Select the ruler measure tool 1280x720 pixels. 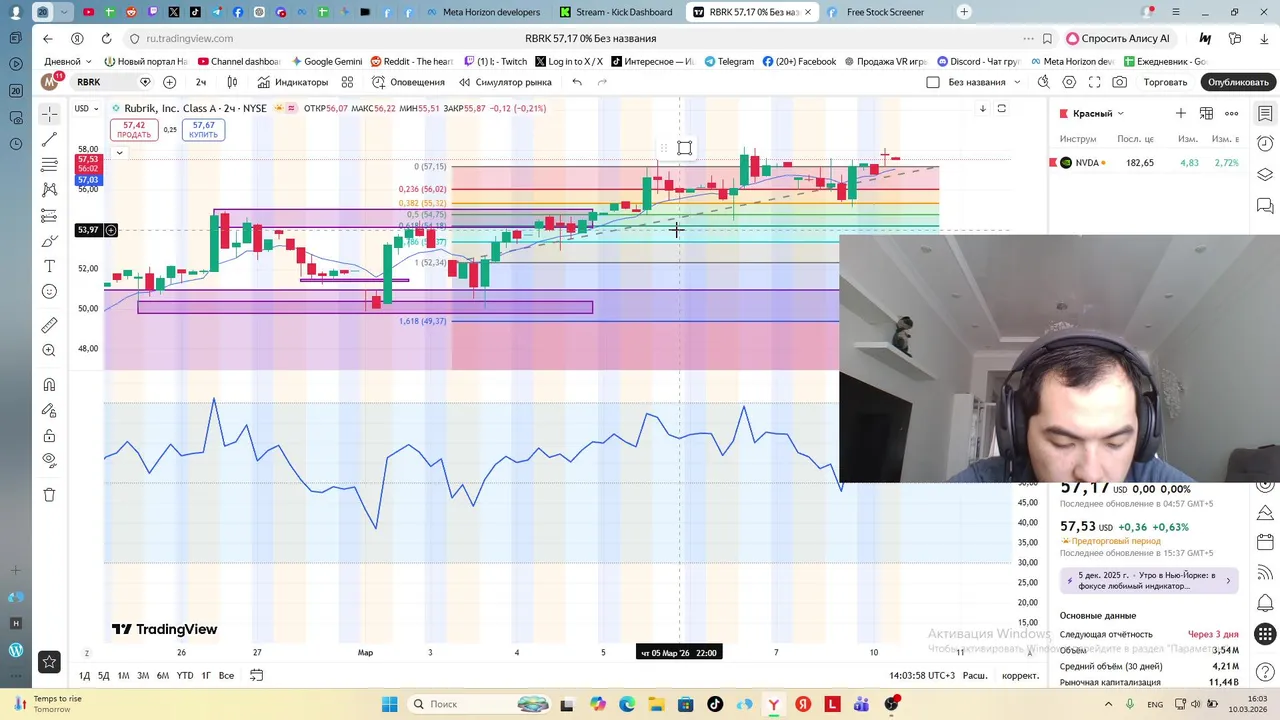(x=49, y=325)
